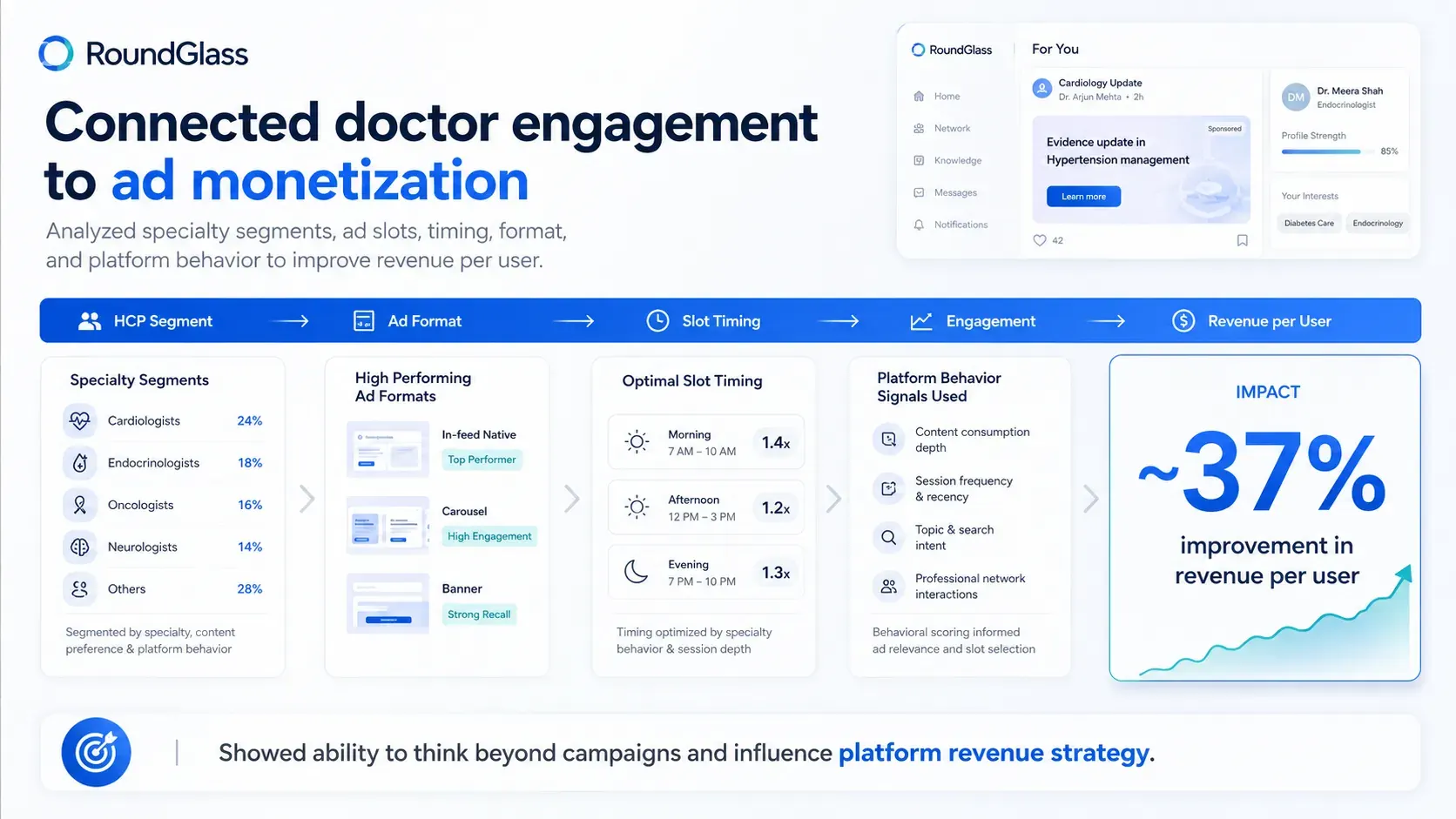Click the Engagement chart icon

[x=921, y=321]
